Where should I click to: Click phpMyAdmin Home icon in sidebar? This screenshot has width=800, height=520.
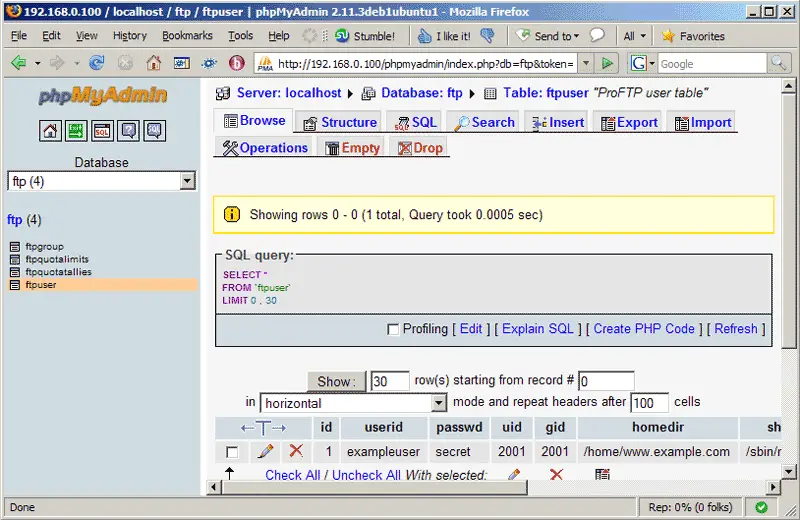50,131
